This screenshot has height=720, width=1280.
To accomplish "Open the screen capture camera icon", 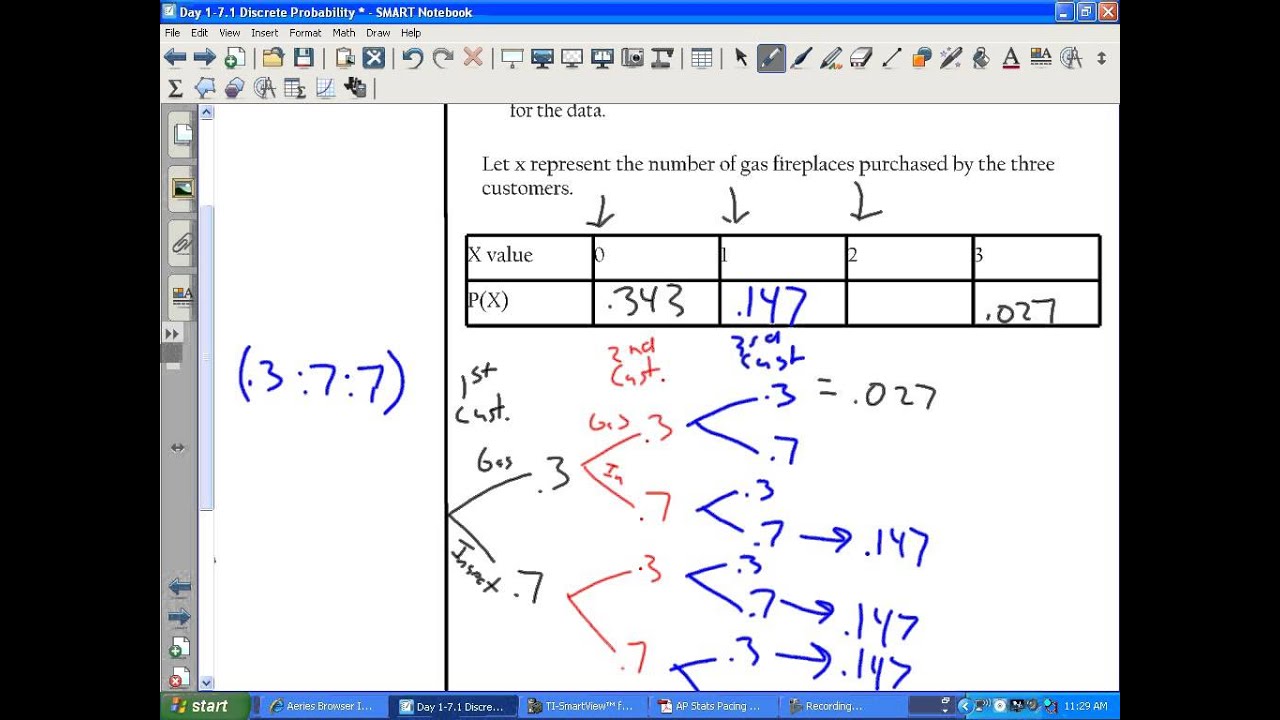I will [x=632, y=58].
